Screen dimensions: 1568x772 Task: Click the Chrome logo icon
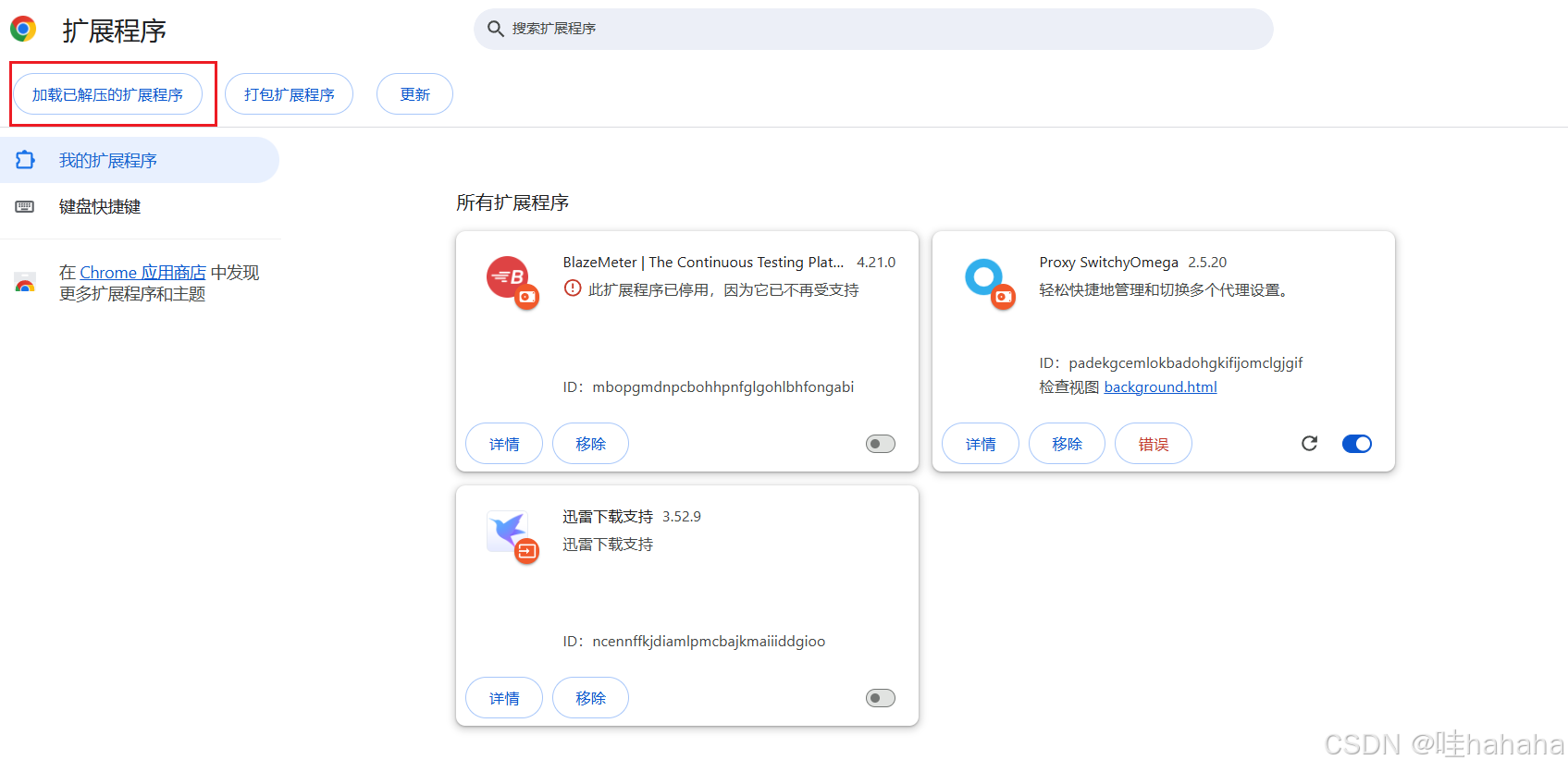pyautogui.click(x=23, y=29)
